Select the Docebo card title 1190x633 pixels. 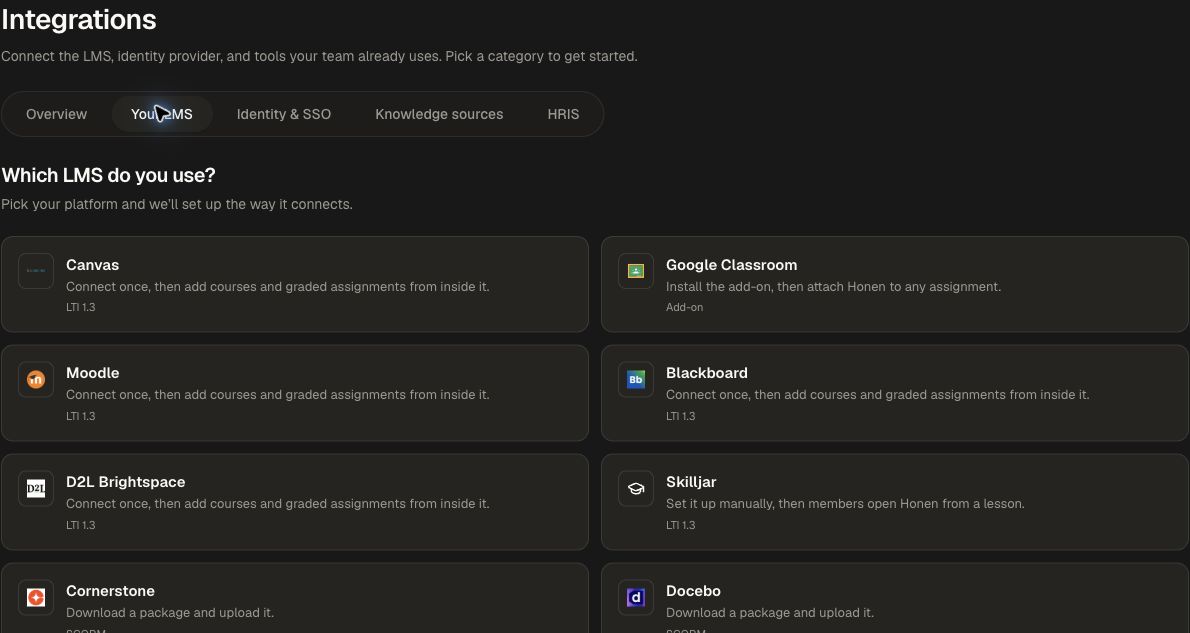click(693, 590)
